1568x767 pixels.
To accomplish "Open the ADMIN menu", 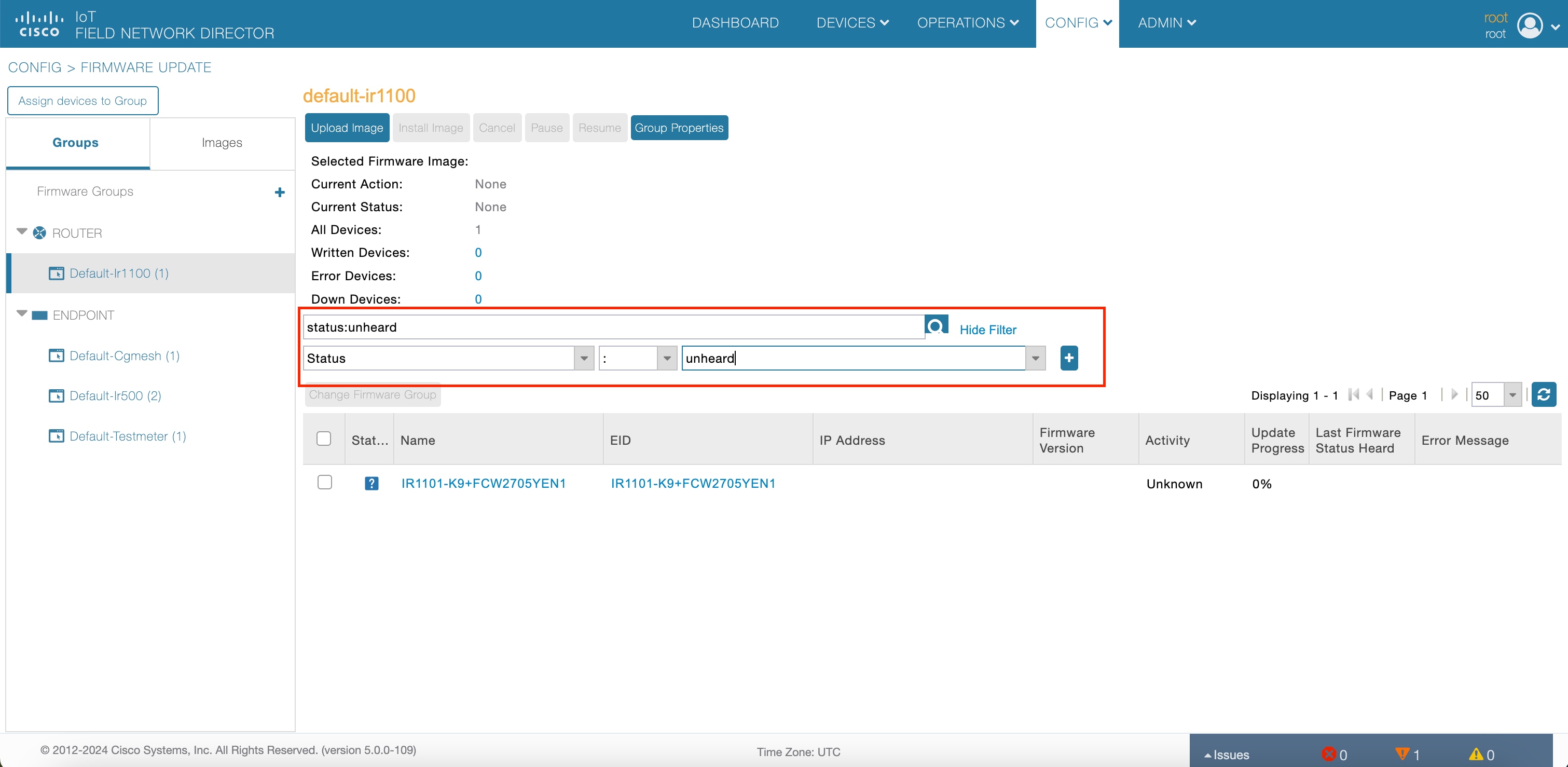I will click(x=1167, y=23).
